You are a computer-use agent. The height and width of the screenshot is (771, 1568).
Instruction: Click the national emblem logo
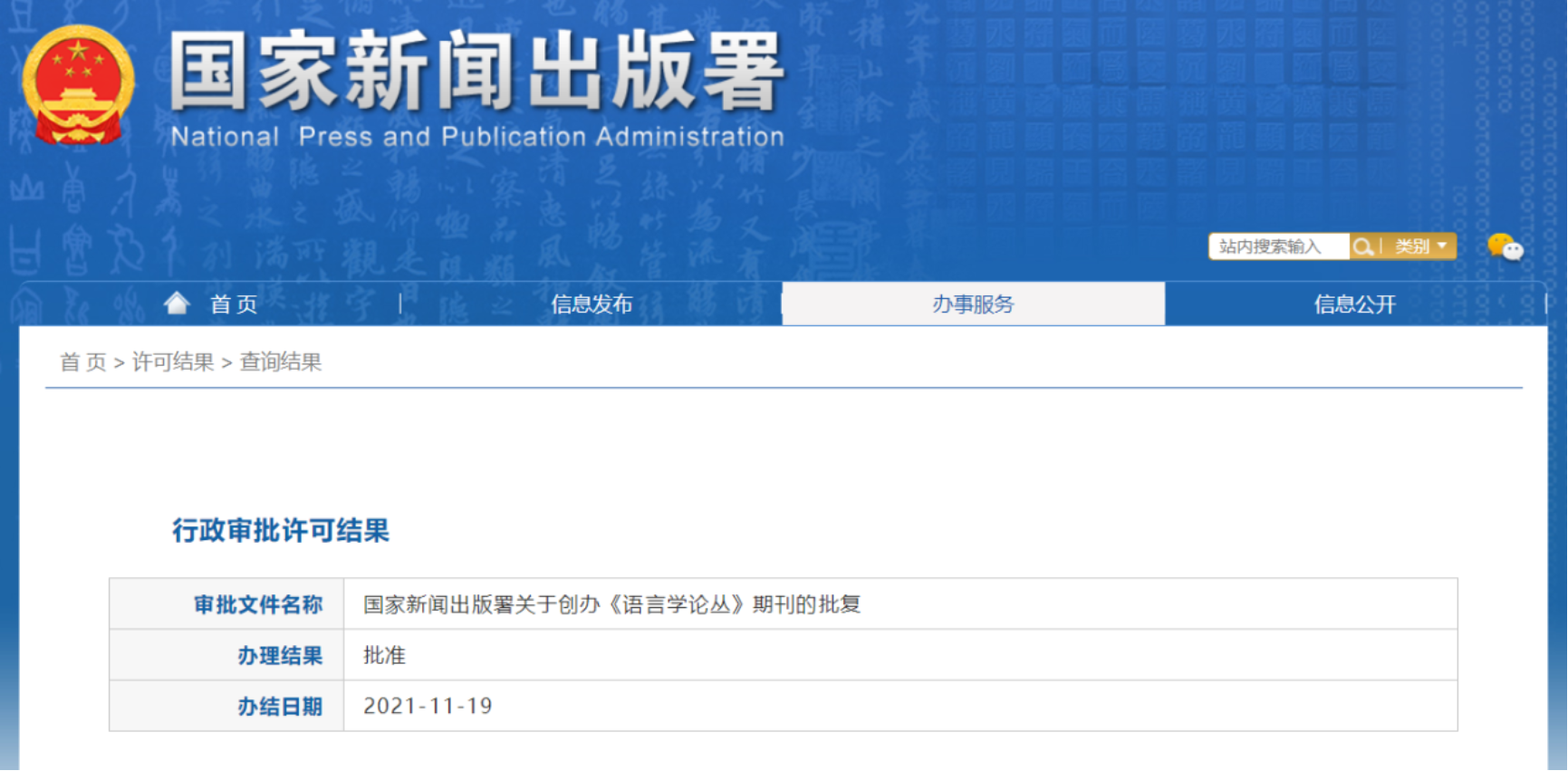[x=78, y=86]
